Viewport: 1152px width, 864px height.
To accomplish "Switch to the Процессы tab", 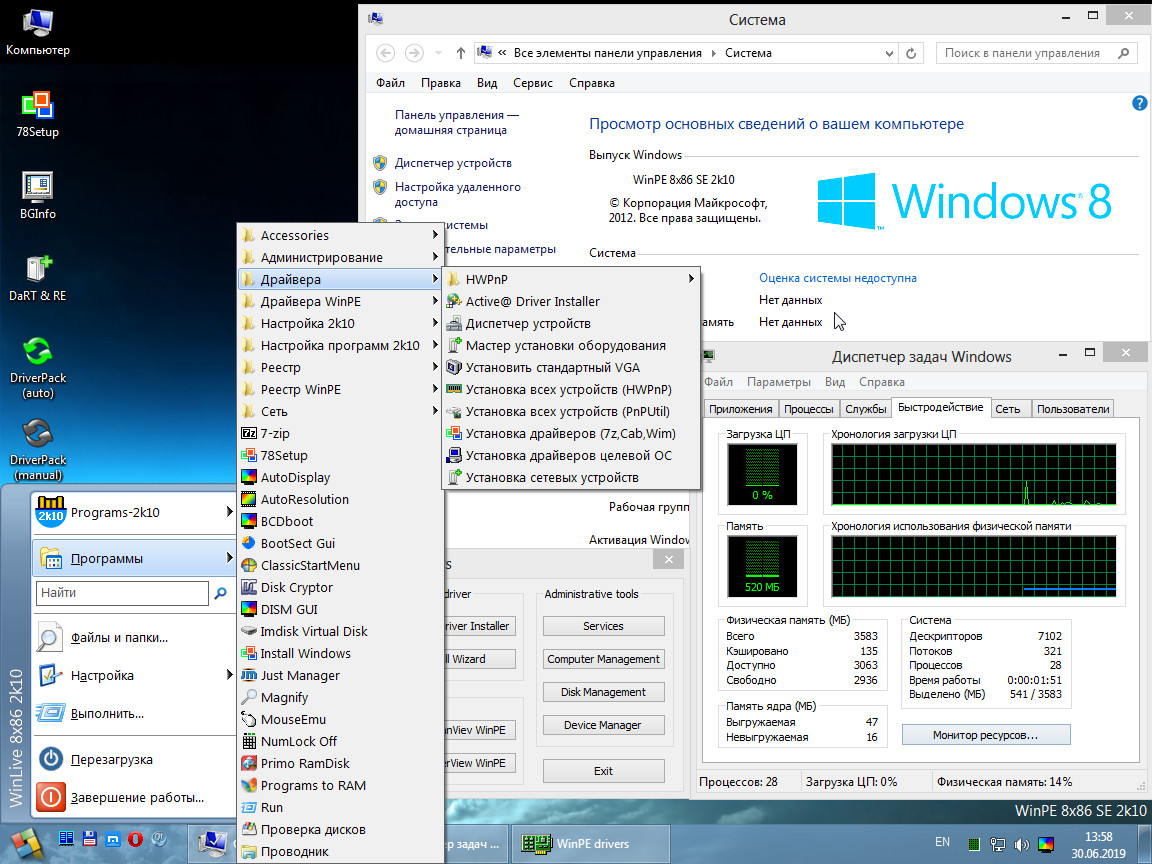I will point(809,409).
